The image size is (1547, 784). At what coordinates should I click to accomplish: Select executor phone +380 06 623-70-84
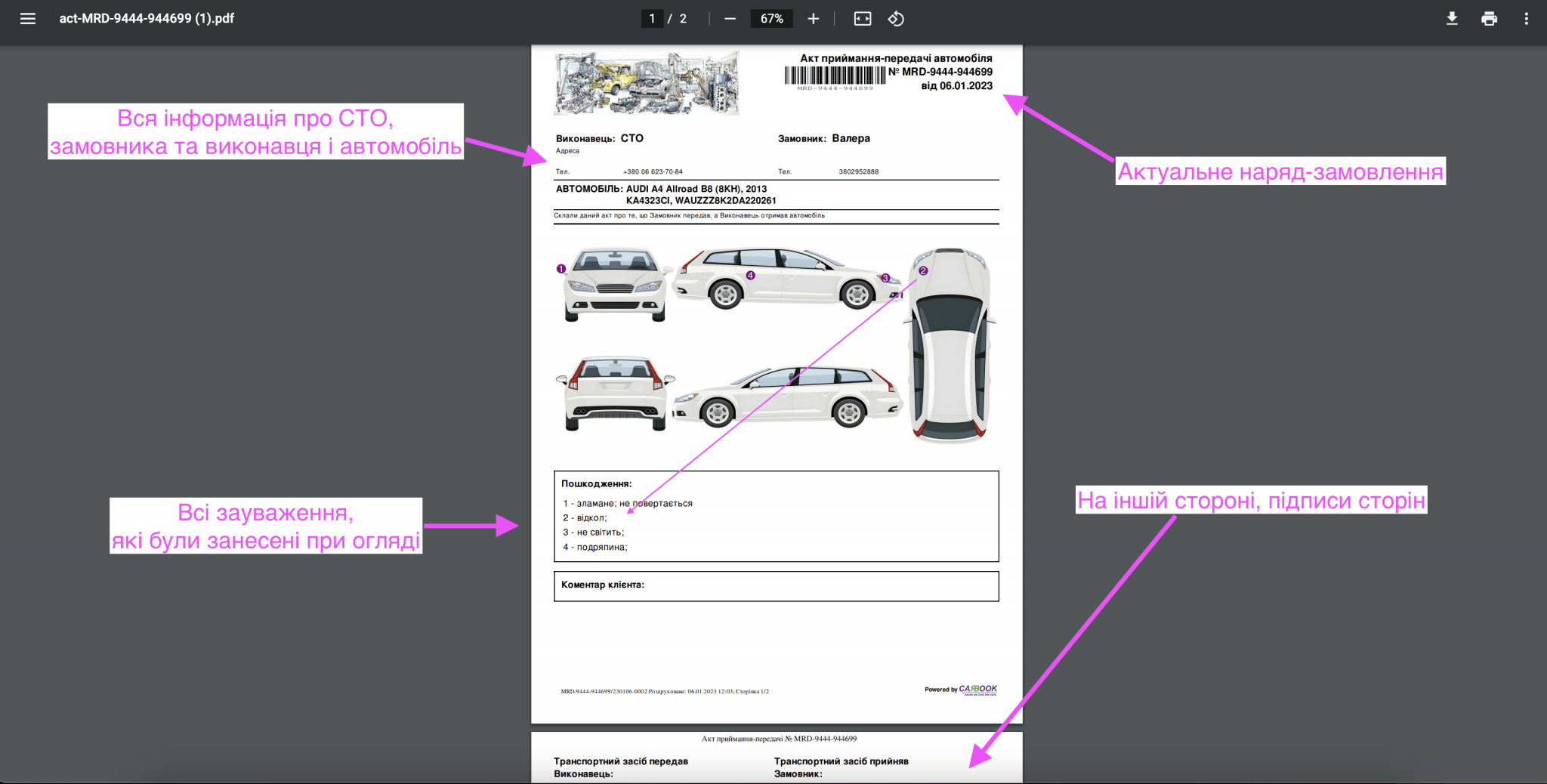point(653,172)
